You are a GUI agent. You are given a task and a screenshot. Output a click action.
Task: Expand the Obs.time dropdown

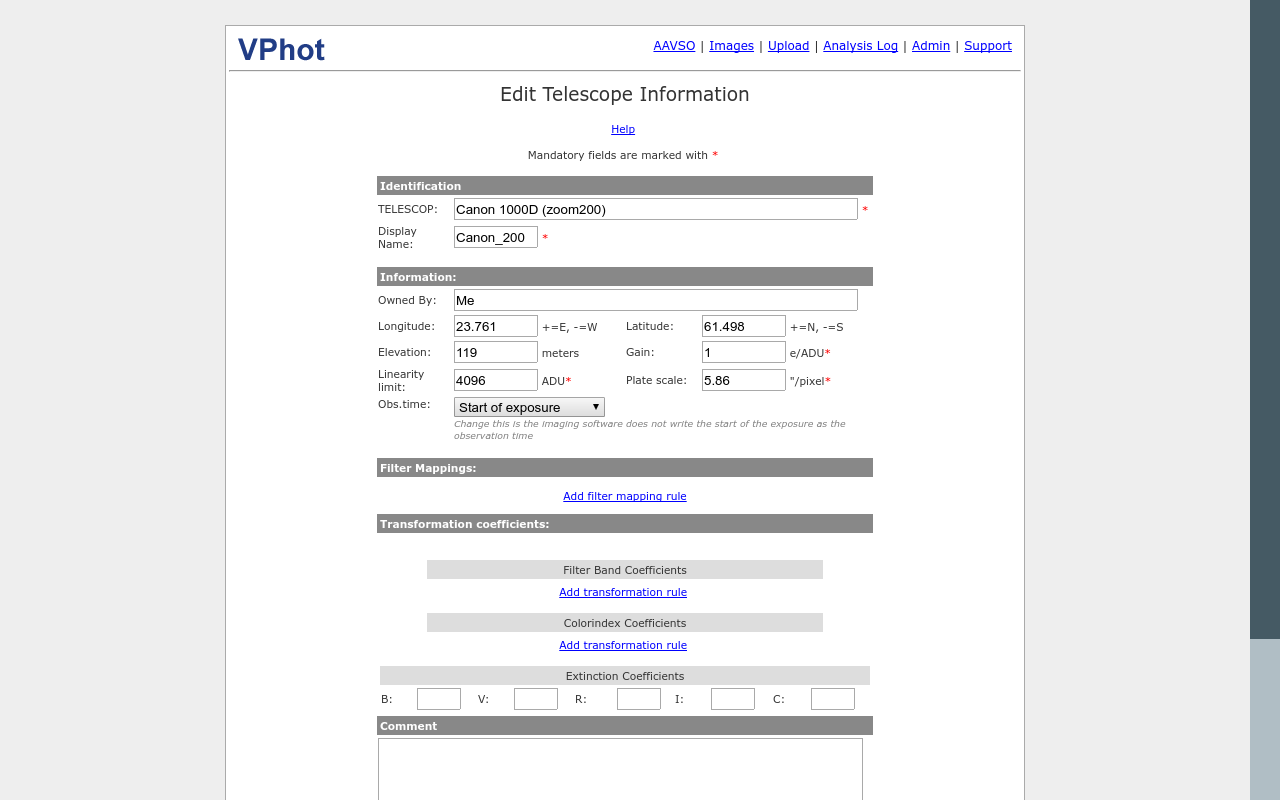(529, 407)
